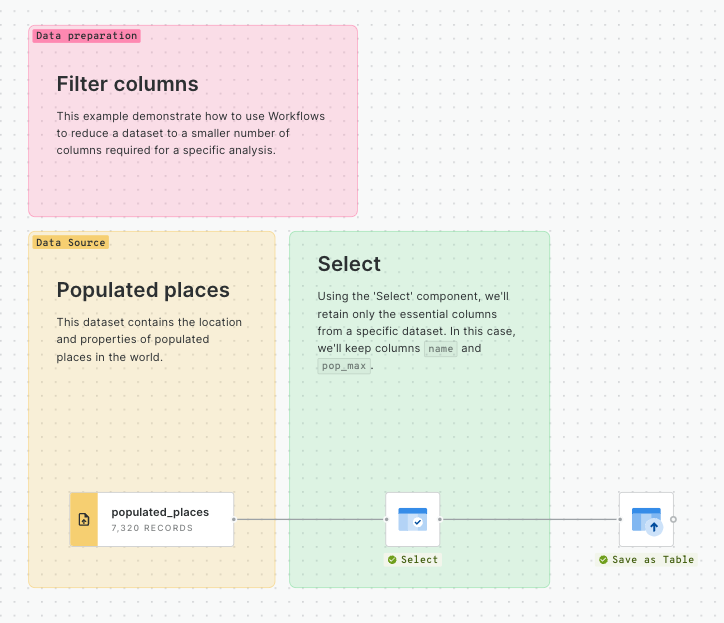Click the green Select note heading
This screenshot has width=724, height=623.
pos(349,264)
